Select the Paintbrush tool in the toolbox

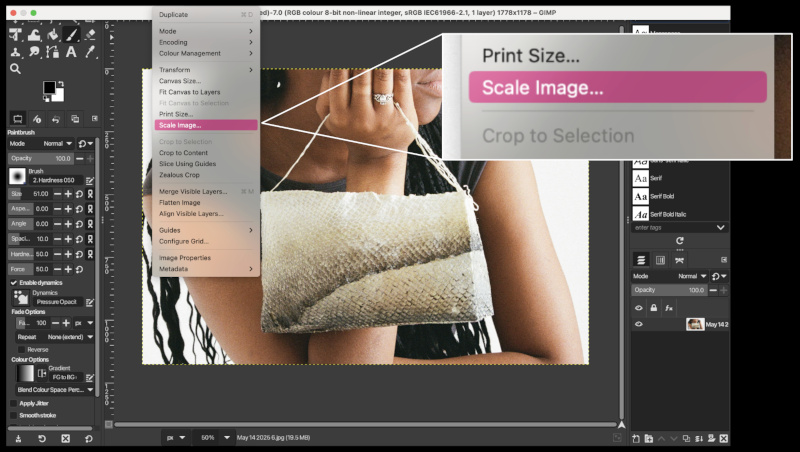72,34
